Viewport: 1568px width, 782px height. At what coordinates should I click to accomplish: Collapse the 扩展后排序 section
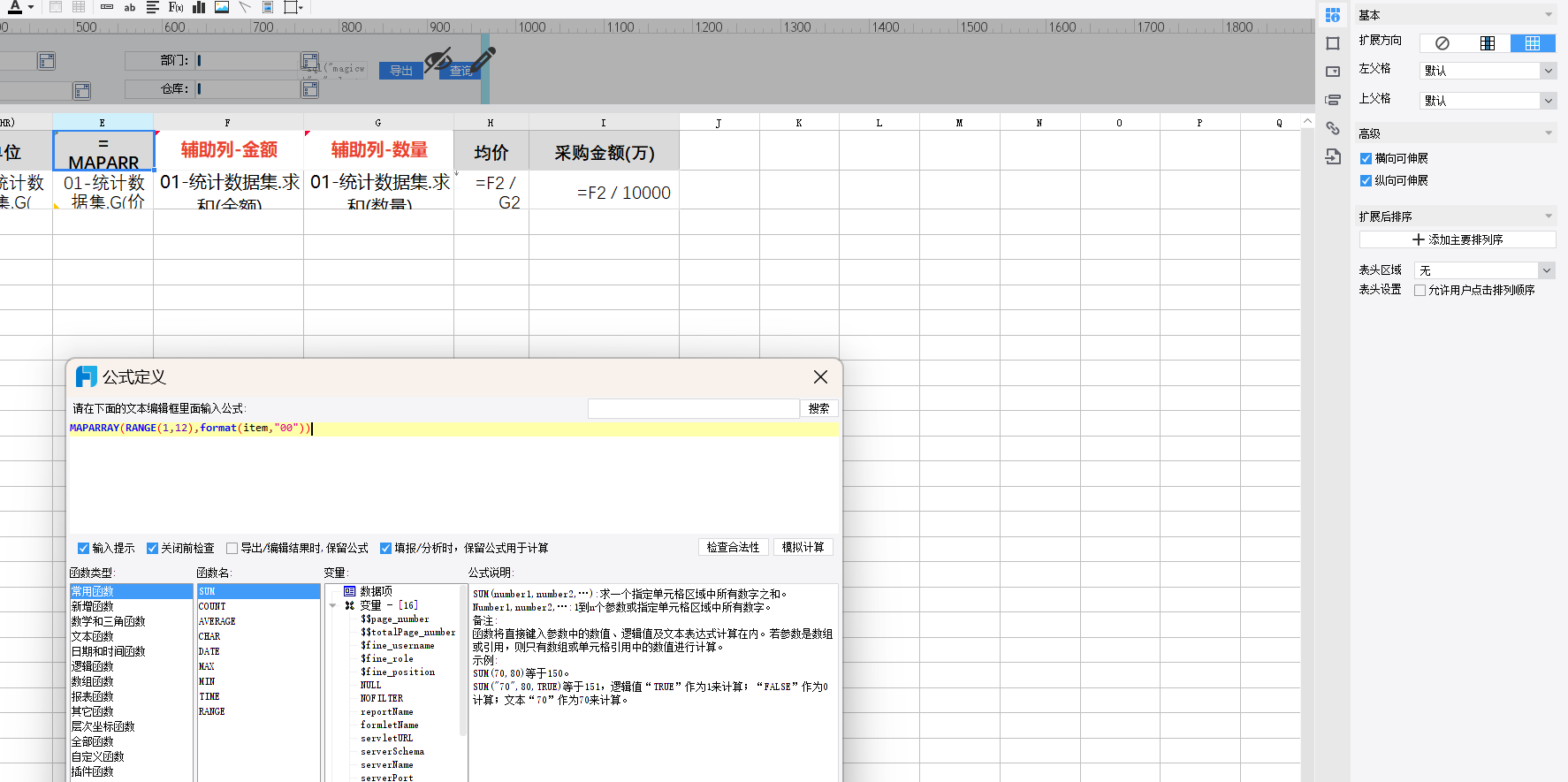tap(1549, 216)
